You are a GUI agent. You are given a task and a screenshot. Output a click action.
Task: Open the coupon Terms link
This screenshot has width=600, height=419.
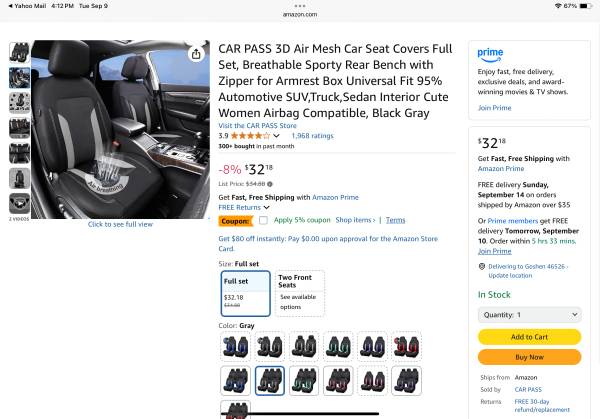[x=395, y=220]
